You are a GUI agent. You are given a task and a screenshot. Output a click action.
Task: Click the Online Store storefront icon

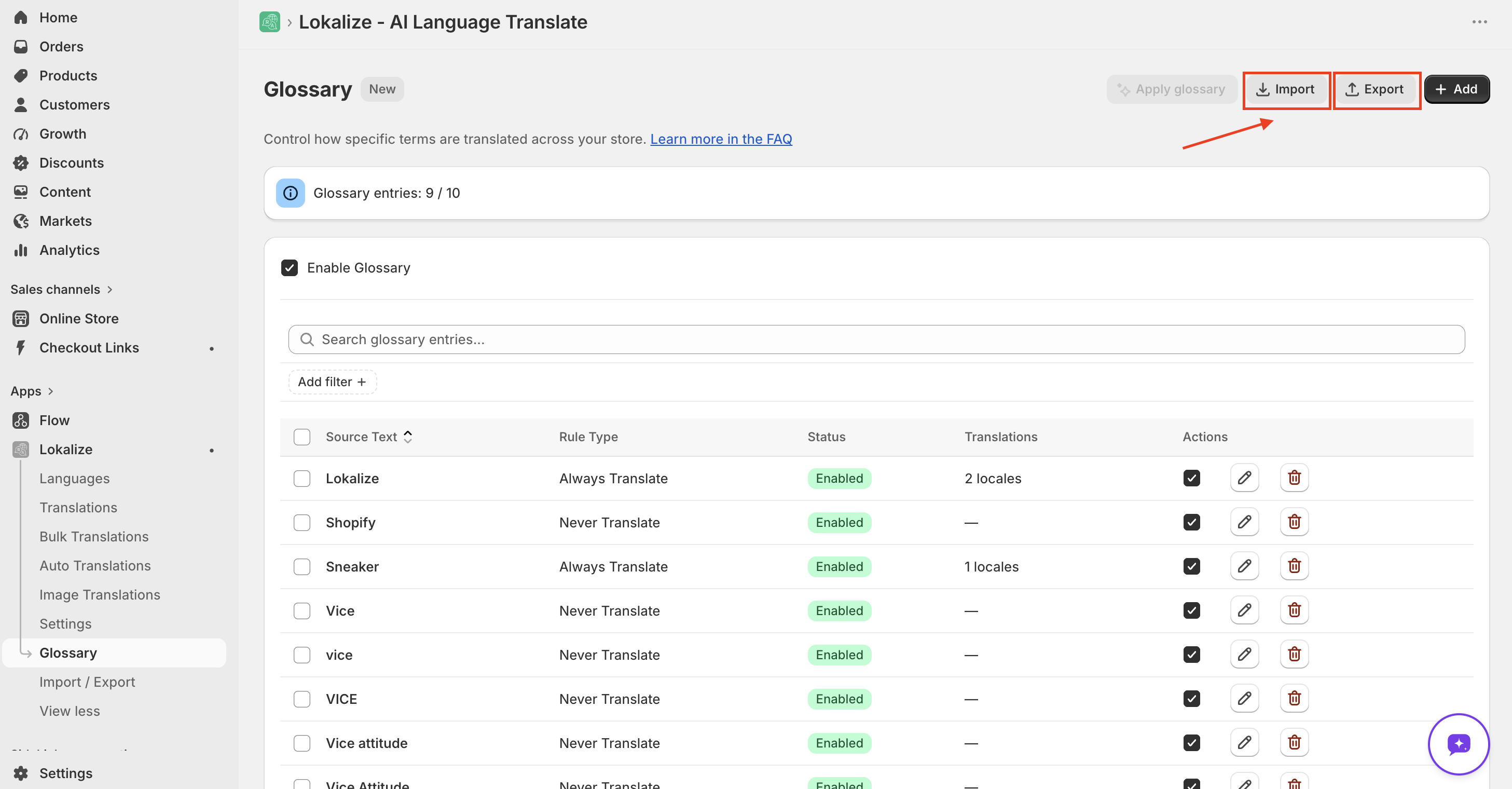point(21,319)
